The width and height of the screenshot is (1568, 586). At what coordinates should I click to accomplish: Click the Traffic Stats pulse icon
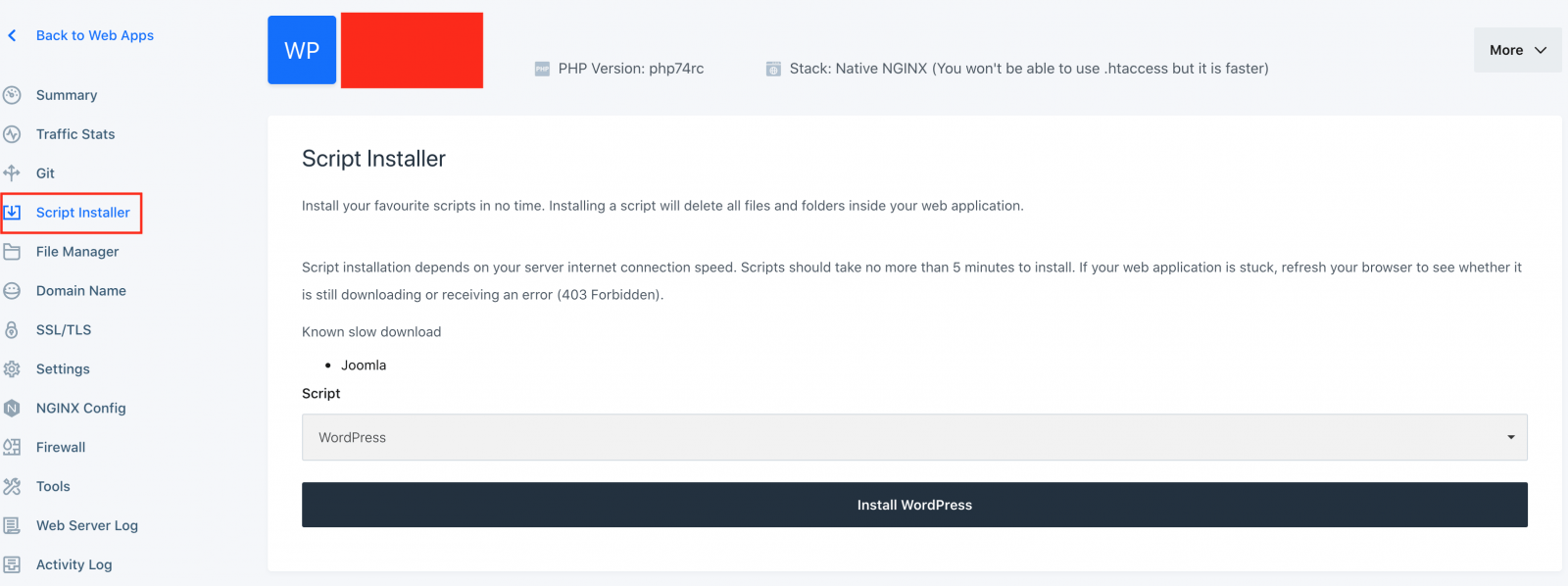12,134
